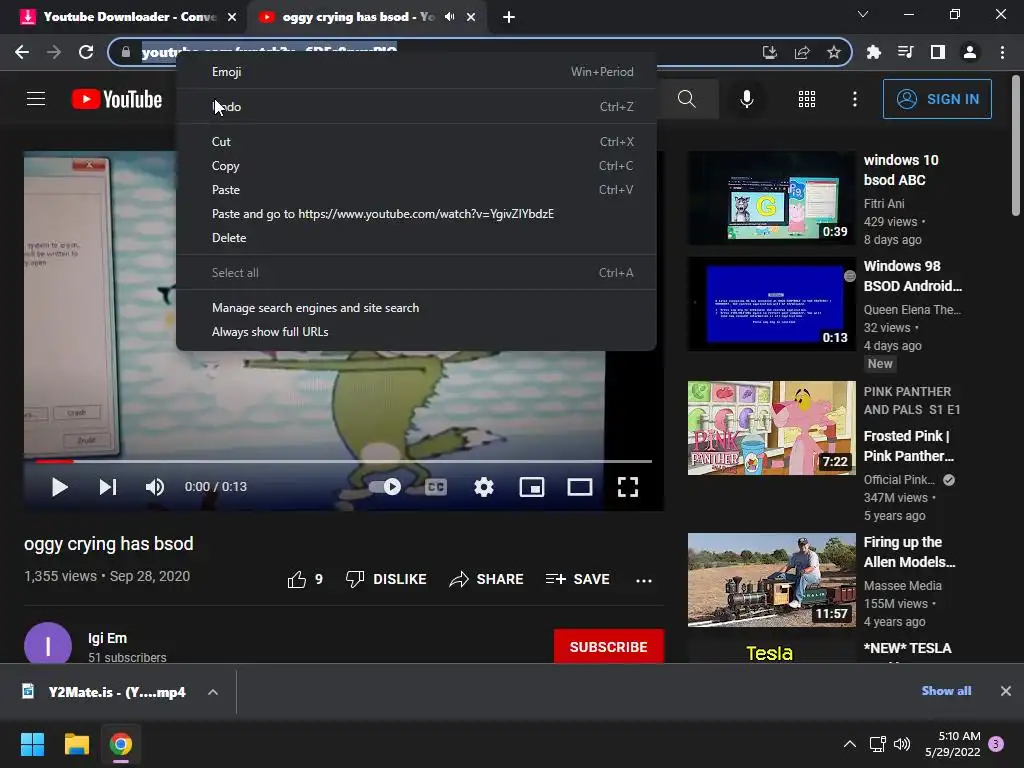The image size is (1024, 768).
Task: Enable the miniplayer mode
Action: pos(532,487)
